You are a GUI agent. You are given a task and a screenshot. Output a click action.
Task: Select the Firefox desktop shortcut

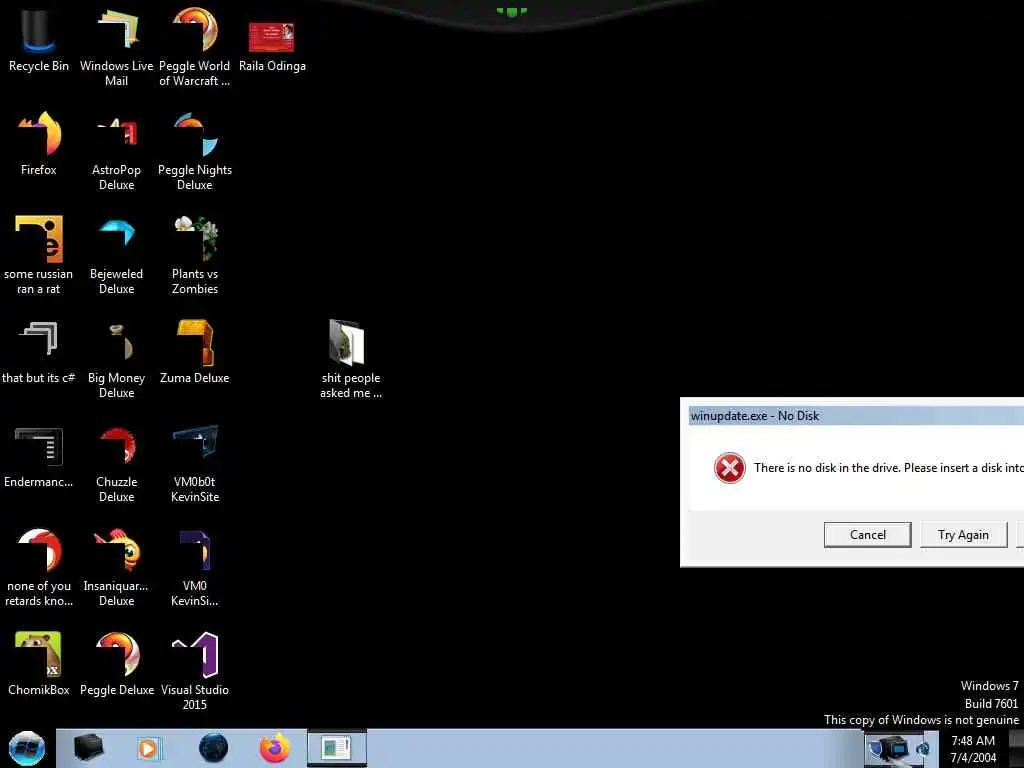[x=39, y=144]
